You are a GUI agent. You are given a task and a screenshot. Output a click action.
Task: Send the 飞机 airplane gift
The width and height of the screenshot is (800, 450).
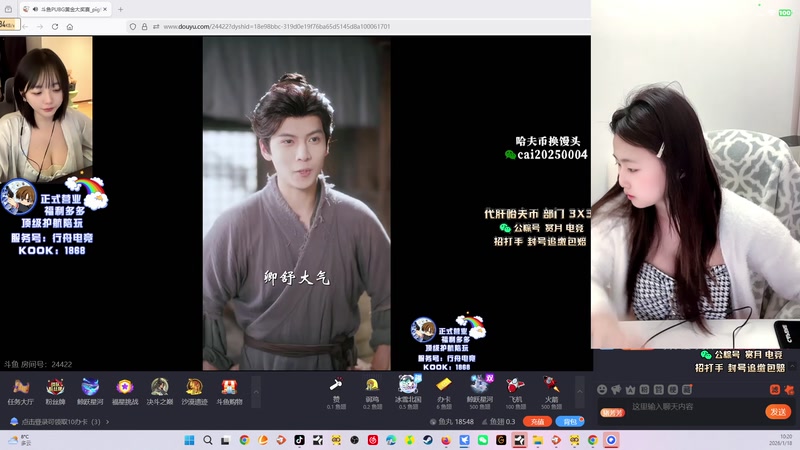pos(515,393)
